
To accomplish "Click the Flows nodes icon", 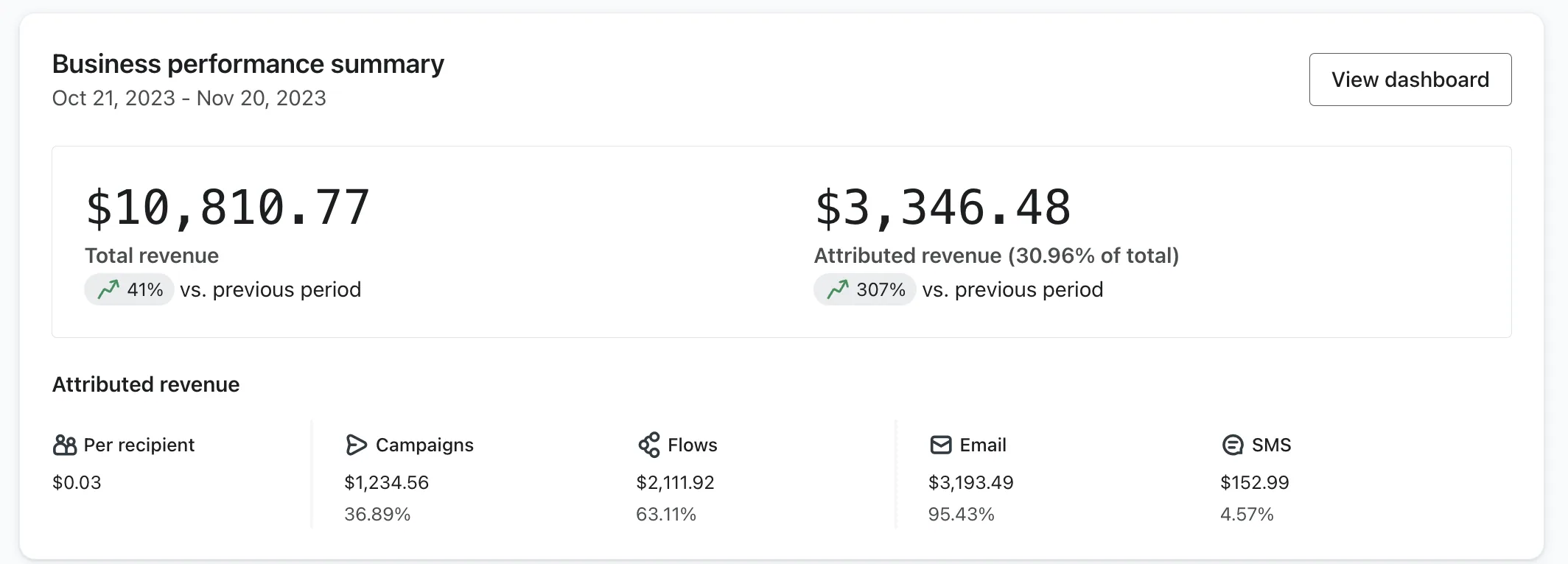I will 649,445.
